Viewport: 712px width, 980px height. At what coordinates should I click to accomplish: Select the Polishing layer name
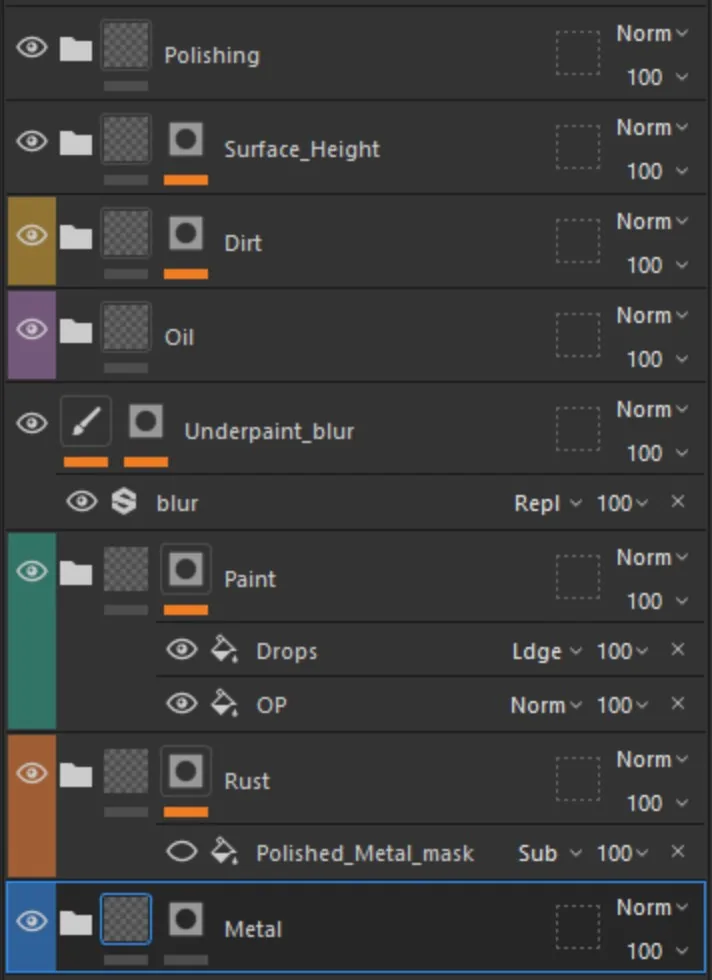212,56
